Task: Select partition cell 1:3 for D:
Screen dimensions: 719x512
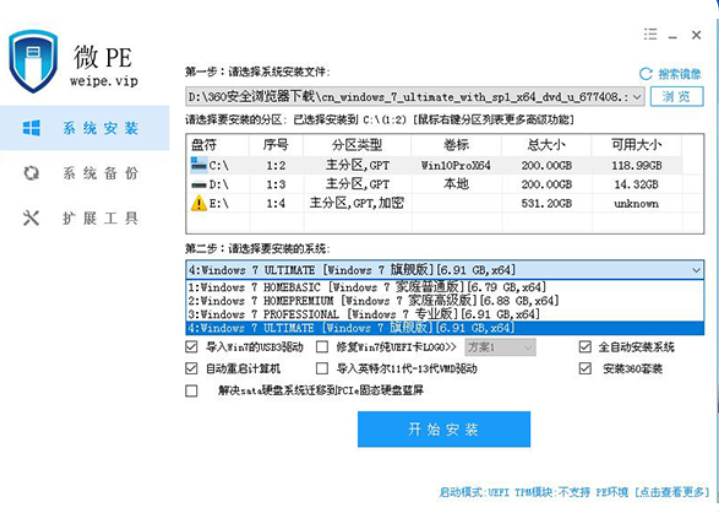Action: coord(276,184)
